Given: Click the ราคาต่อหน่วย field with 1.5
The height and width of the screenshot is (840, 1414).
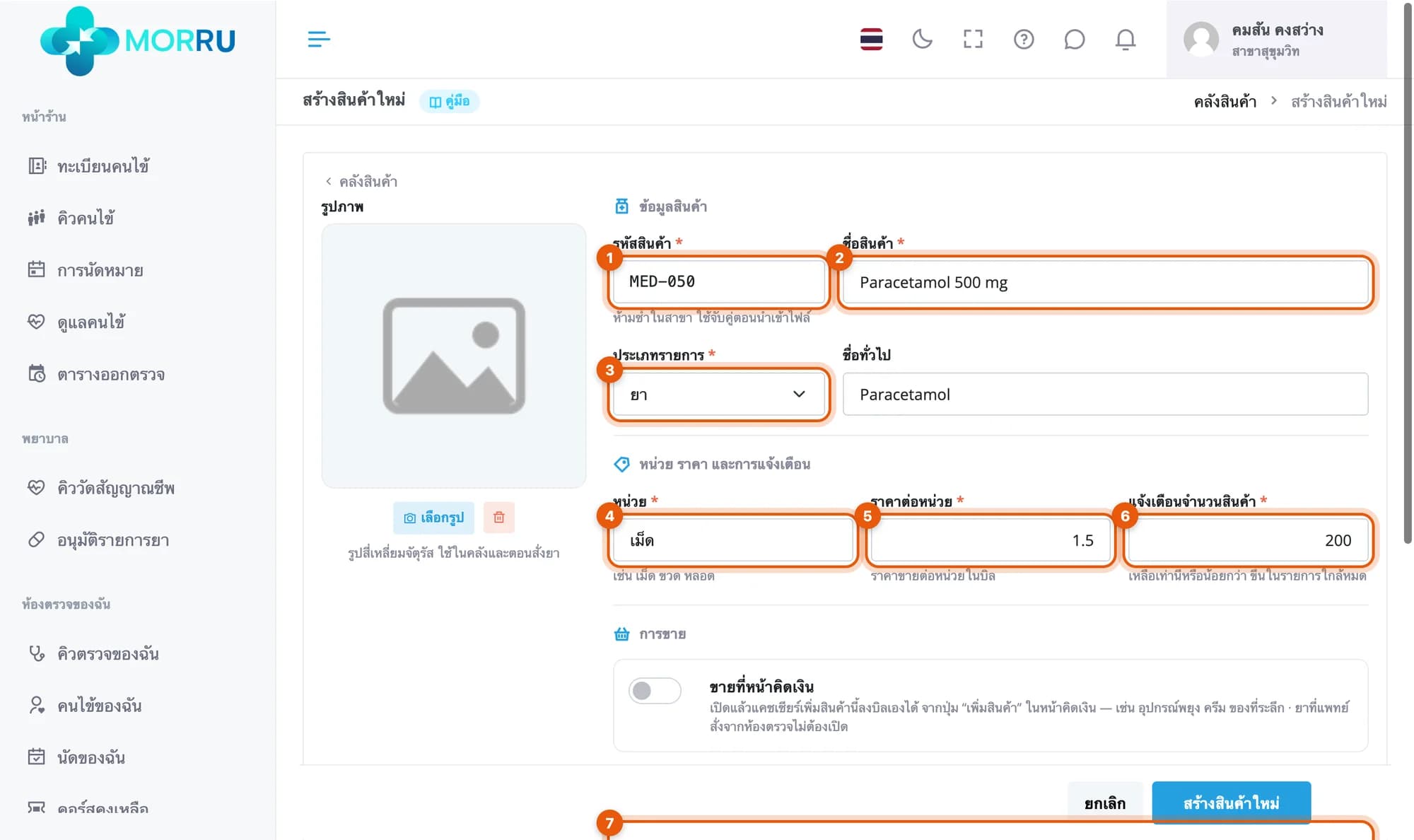Looking at the screenshot, I should pyautogui.click(x=990, y=540).
